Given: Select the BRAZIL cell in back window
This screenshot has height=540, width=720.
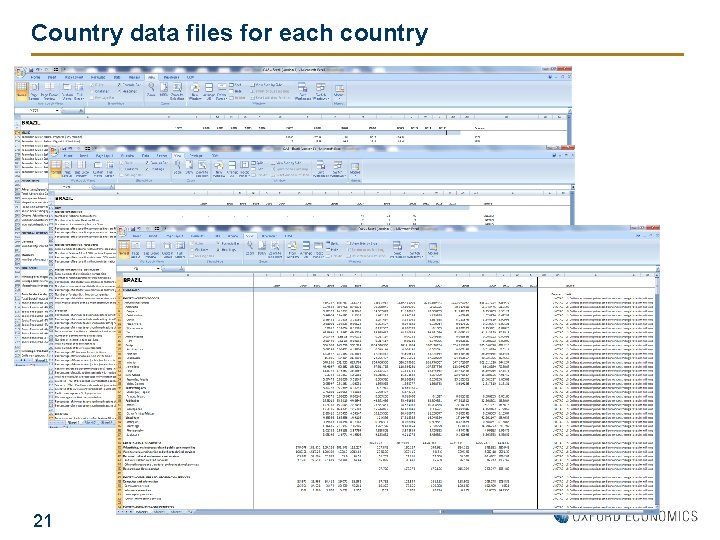Looking at the screenshot, I should (31, 123).
